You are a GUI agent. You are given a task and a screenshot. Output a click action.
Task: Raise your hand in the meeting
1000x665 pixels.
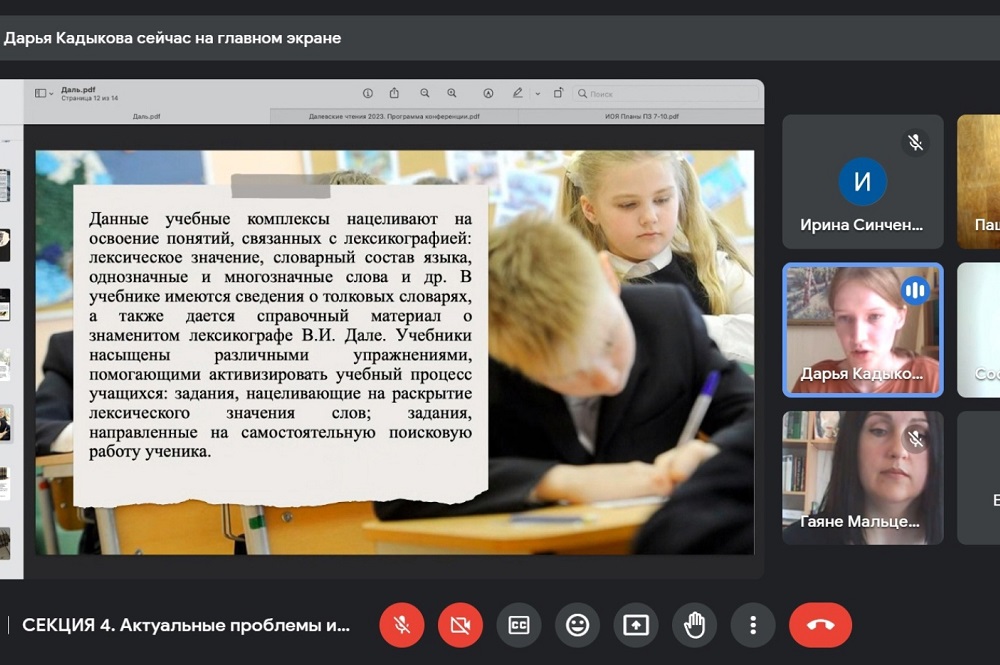[x=694, y=625]
